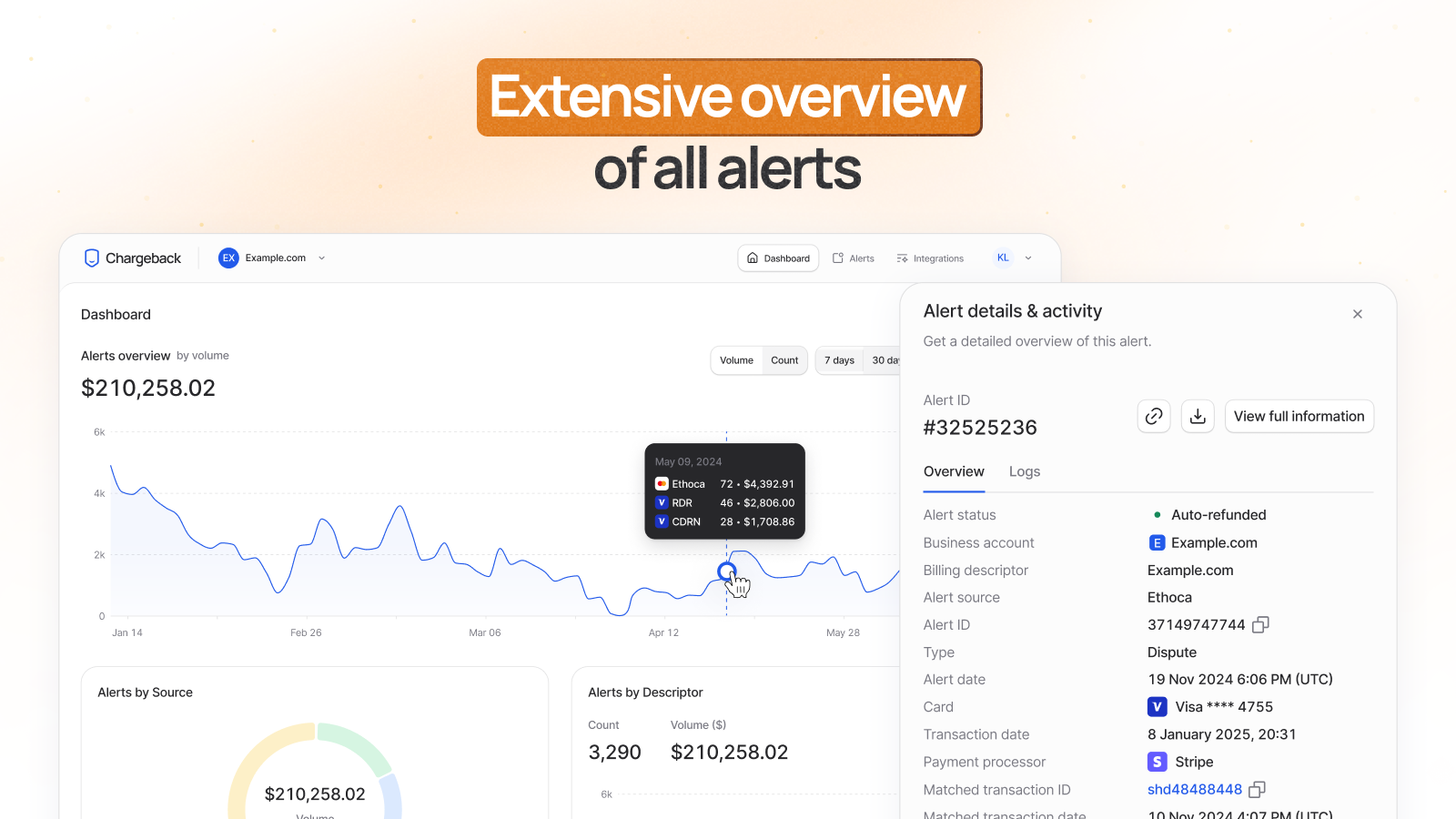Click the RDR Visa icon in the tooltip
The image size is (1456, 819).
[662, 502]
